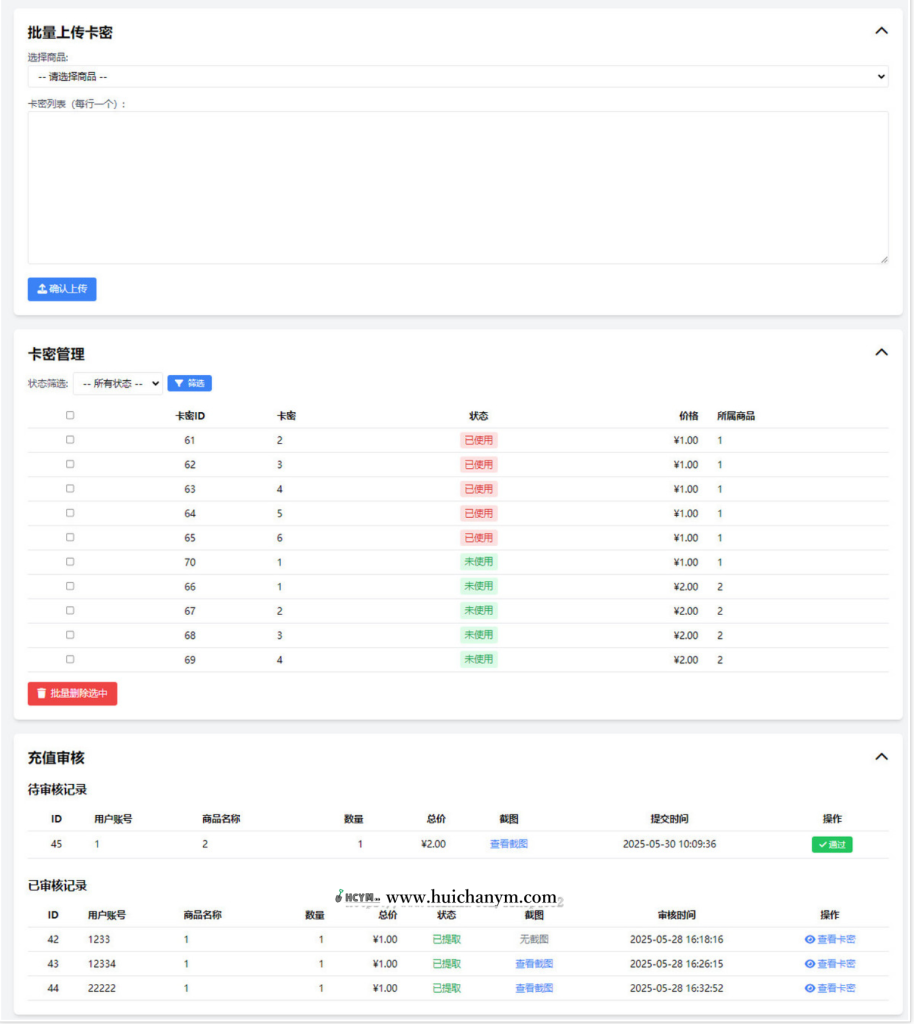Open 查看截图 for reviewed record 44

(533, 988)
